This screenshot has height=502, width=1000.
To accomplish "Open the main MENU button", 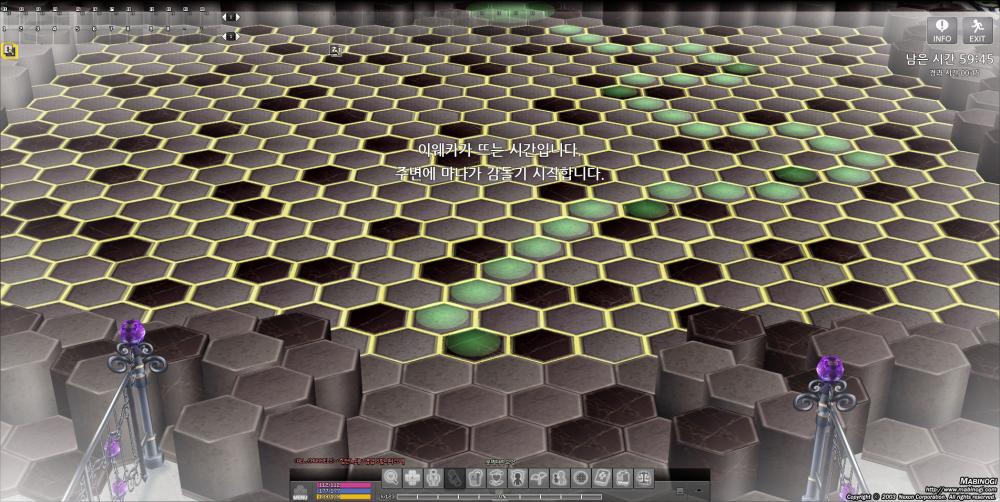I will pos(300,490).
